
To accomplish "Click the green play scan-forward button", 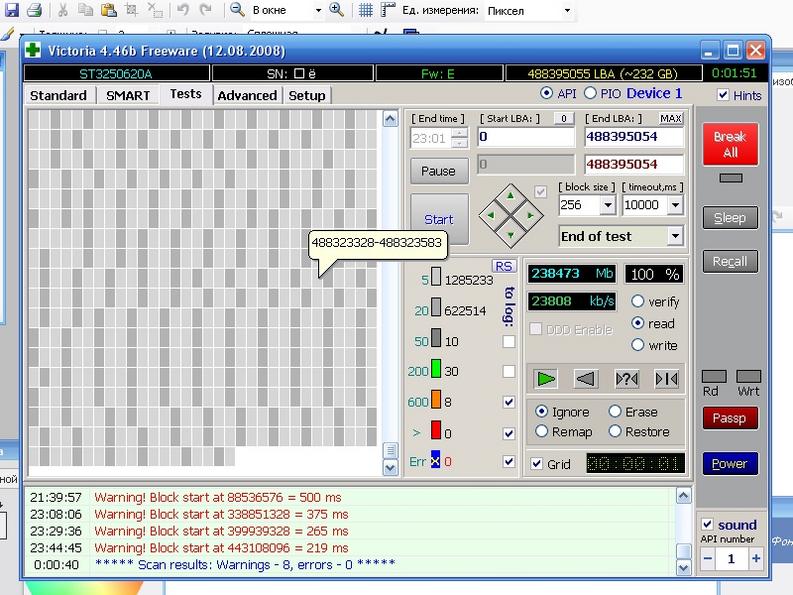I will 545,378.
